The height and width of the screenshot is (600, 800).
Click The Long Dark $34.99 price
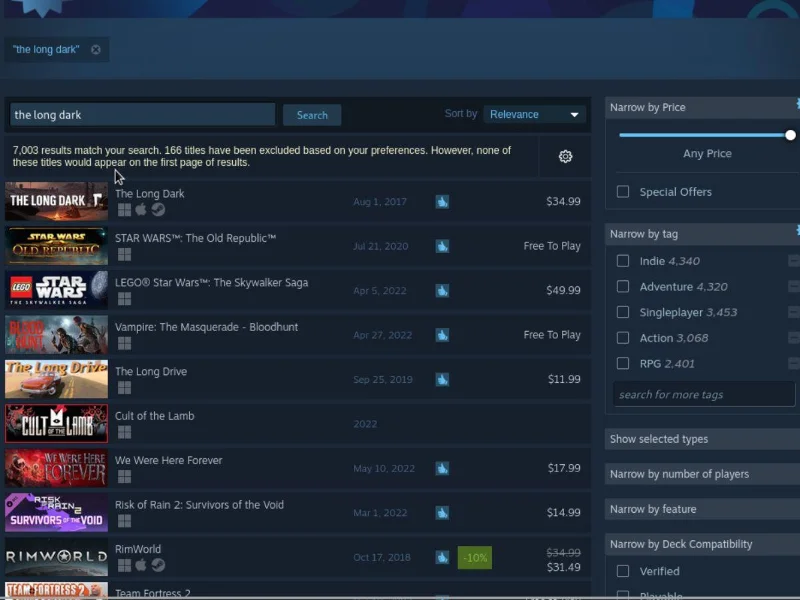point(563,201)
